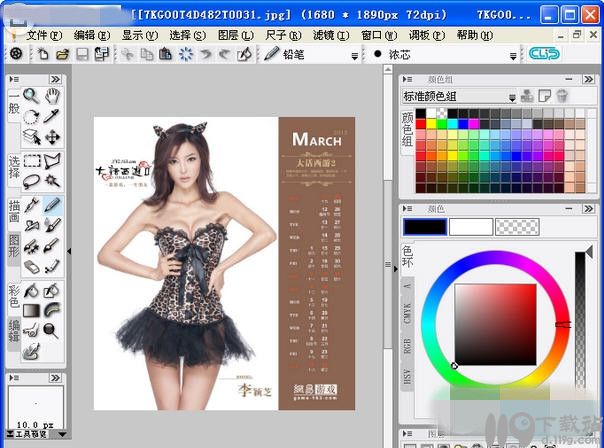Open the 编辑(E) menu
Screen dimensions: 604x448
92,35
